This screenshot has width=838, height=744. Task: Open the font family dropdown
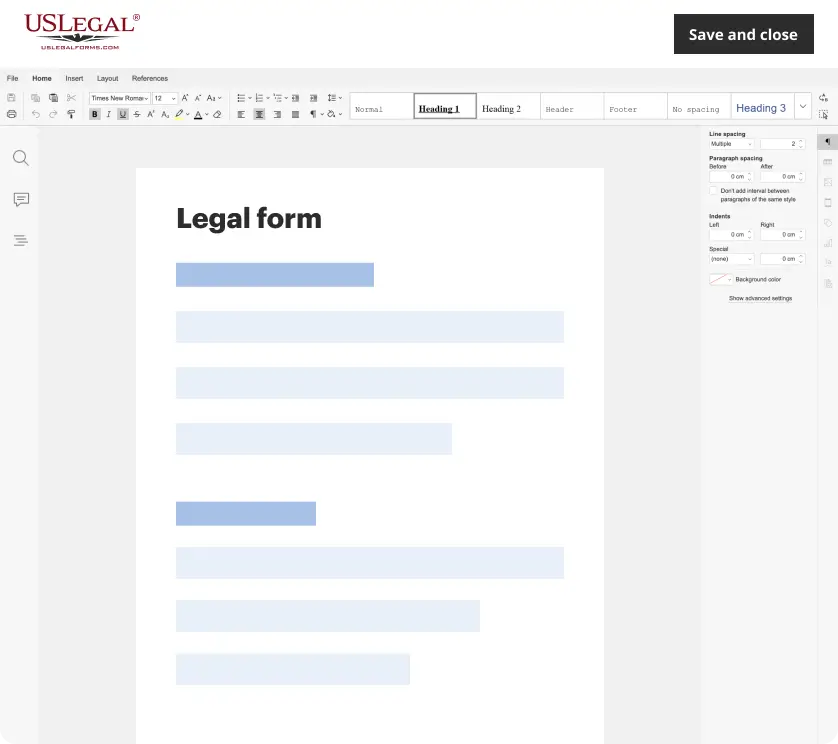pyautogui.click(x=120, y=98)
